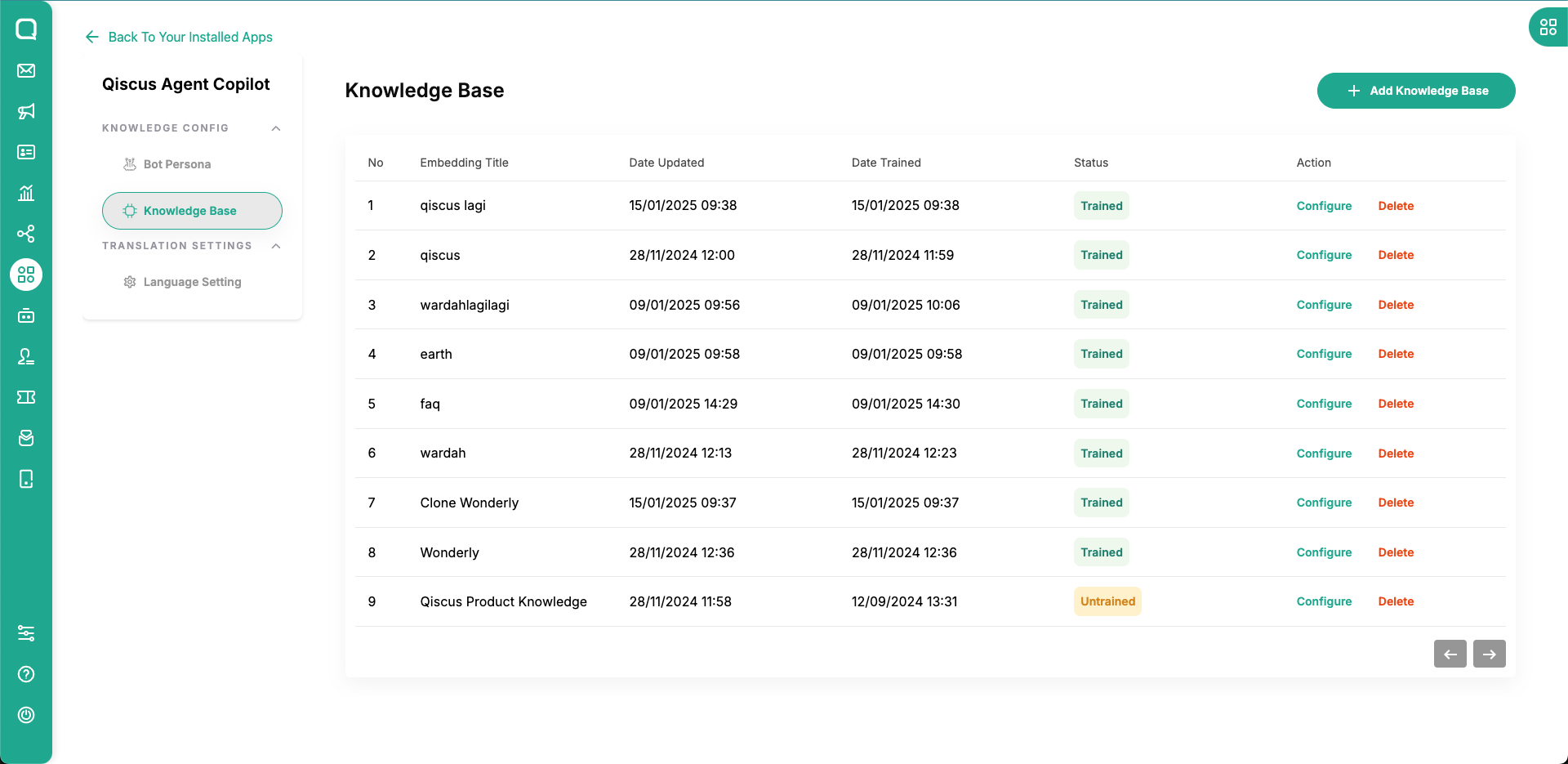Click the Qiscus Agent Copilot heading
1568x764 pixels.
click(x=185, y=84)
